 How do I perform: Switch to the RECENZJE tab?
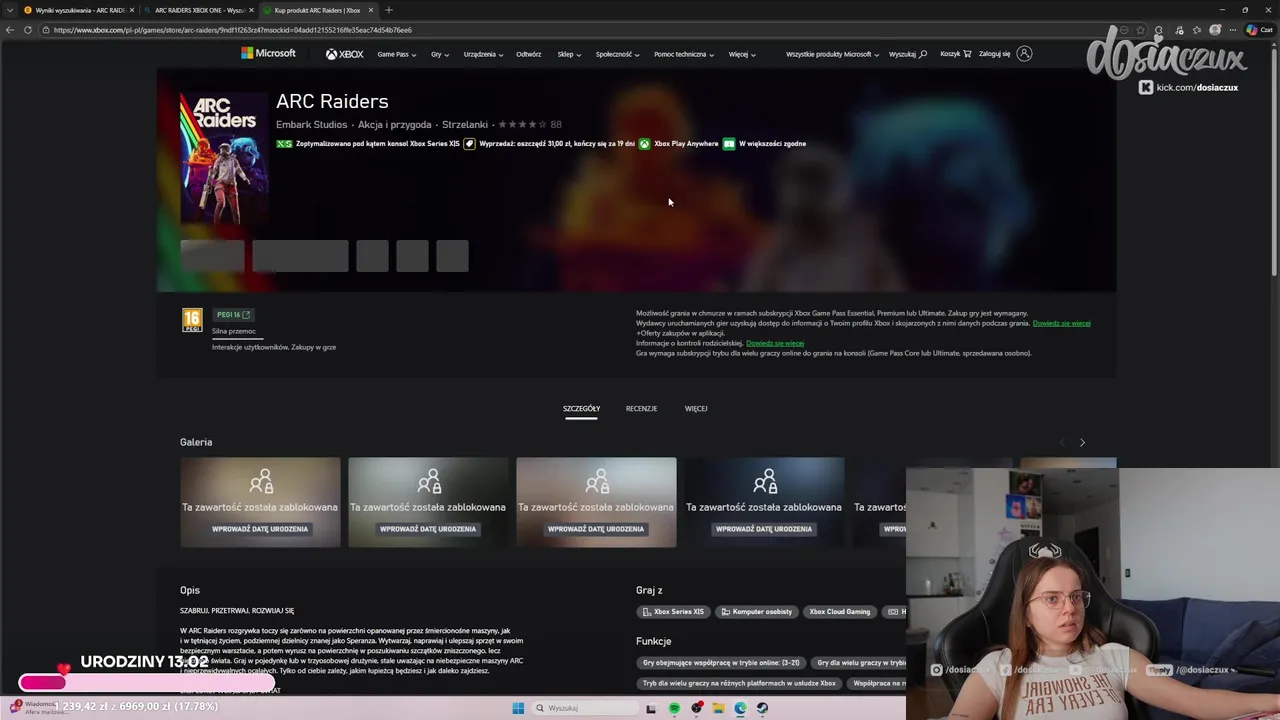(x=641, y=409)
